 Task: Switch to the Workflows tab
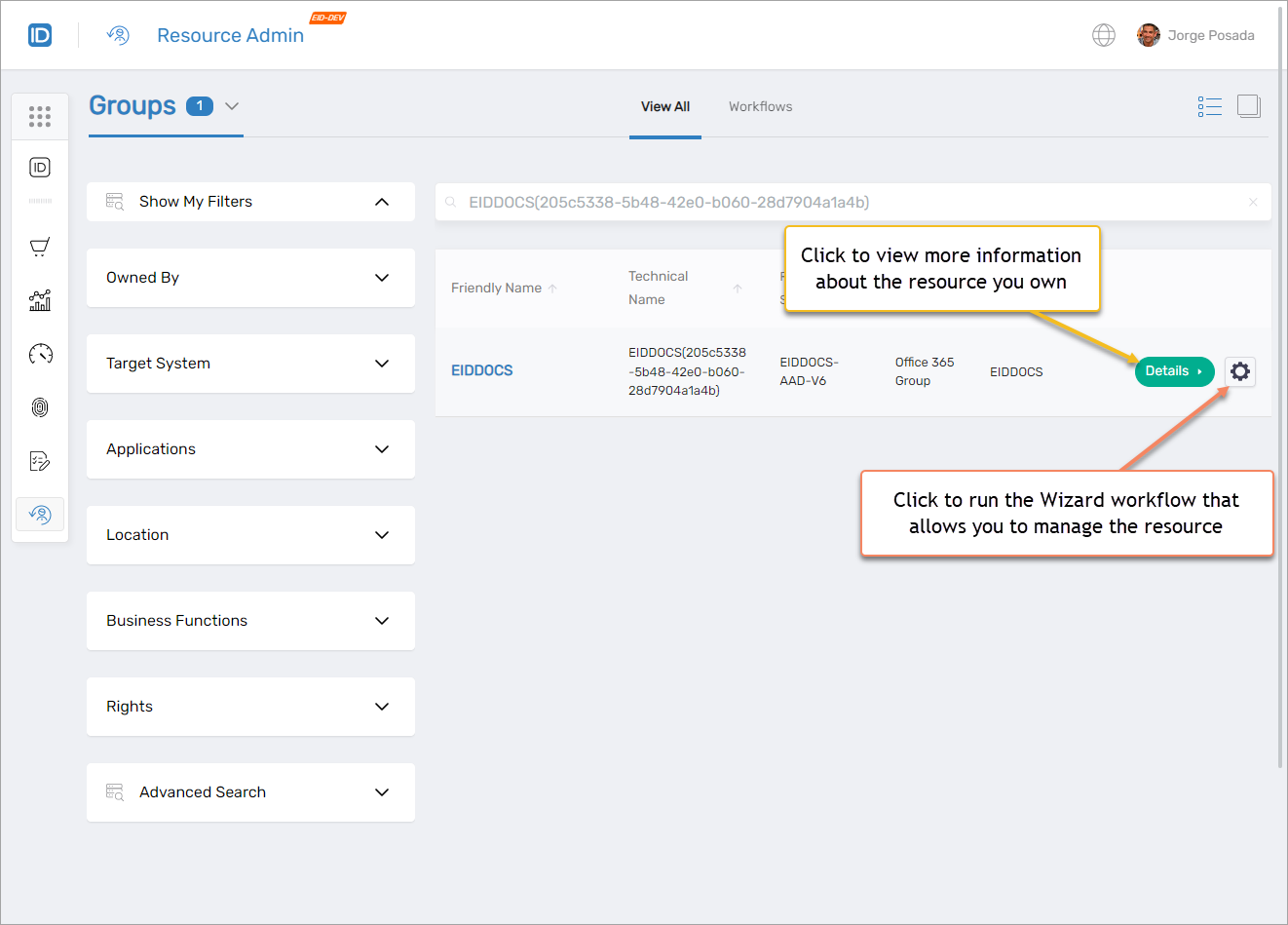point(760,106)
